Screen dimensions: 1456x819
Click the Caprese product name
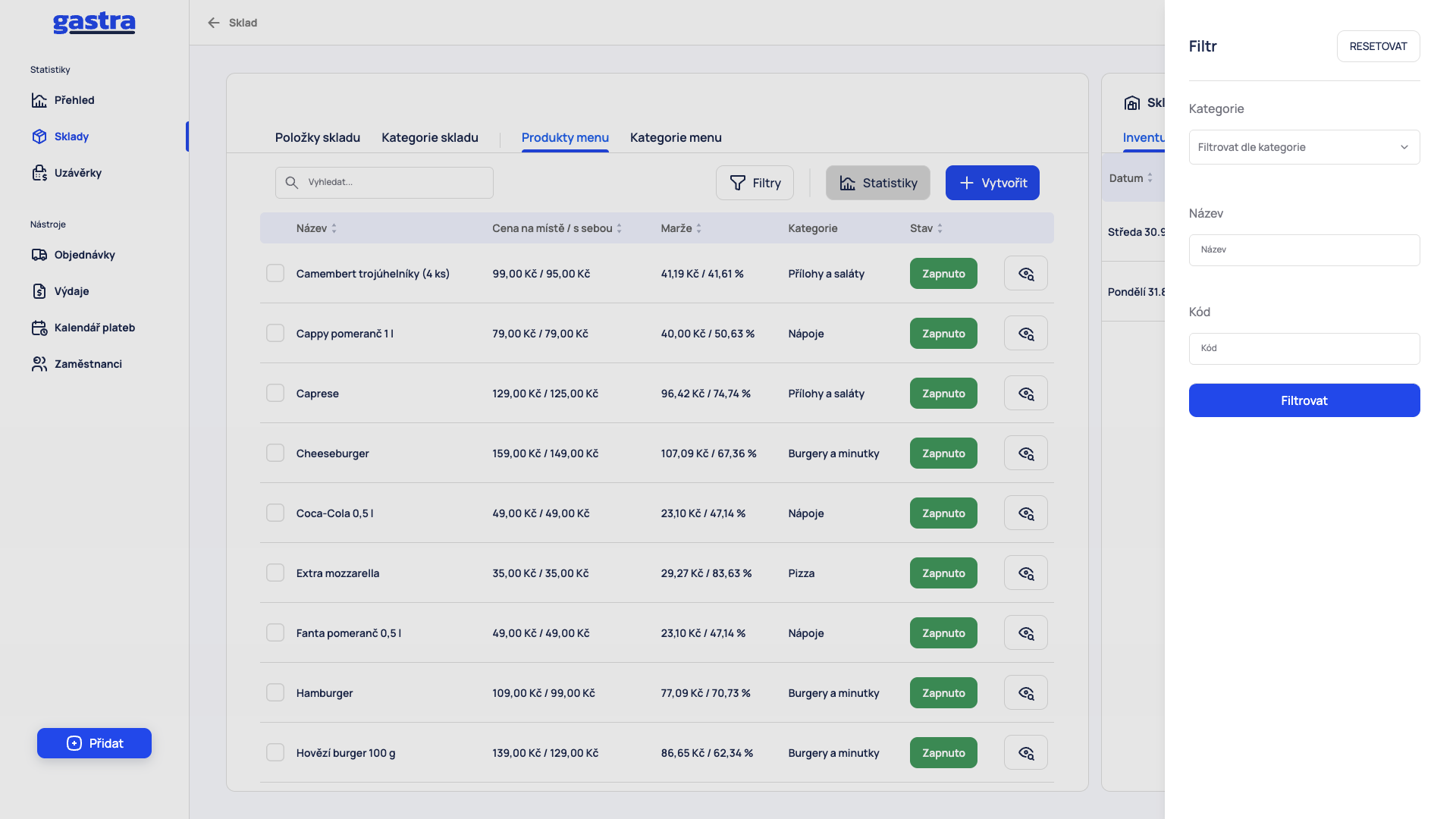(x=317, y=394)
